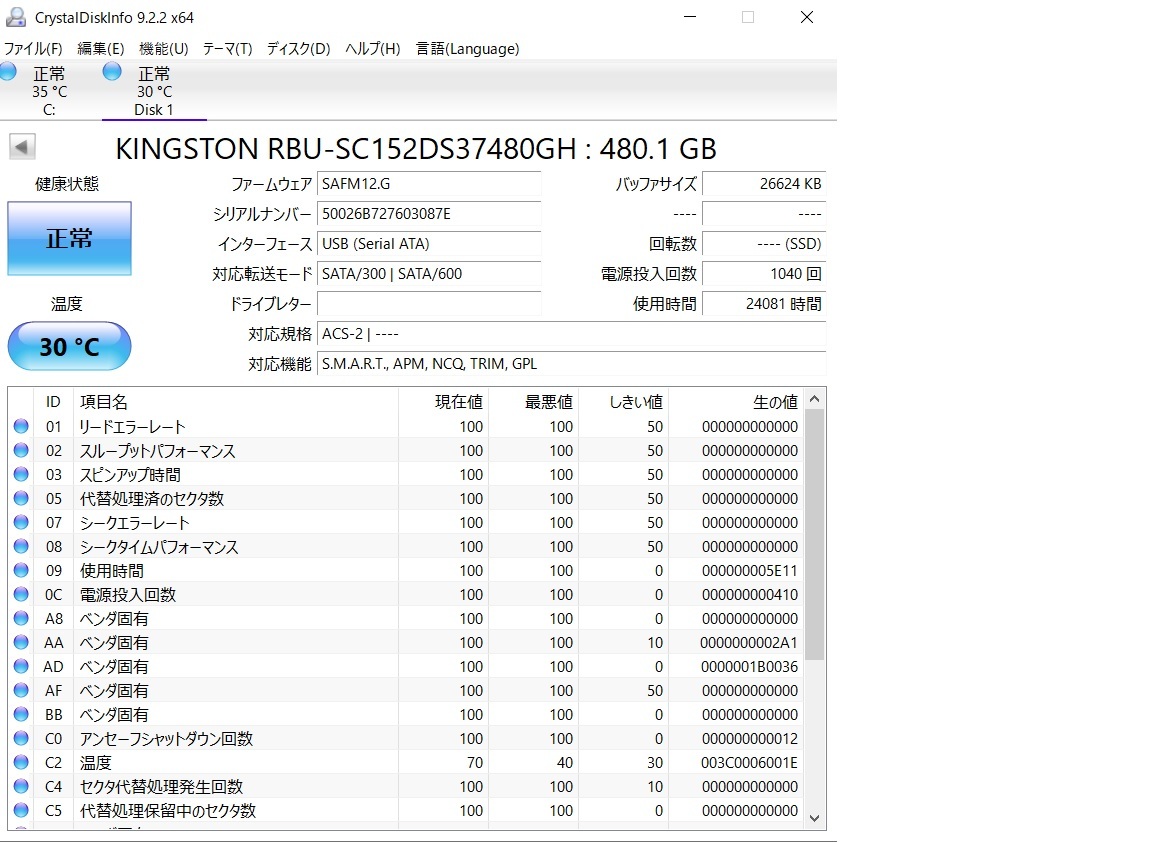Click status dot for ID 03 スピンアップ時間
Screen dimensions: 1152x842
21,474
